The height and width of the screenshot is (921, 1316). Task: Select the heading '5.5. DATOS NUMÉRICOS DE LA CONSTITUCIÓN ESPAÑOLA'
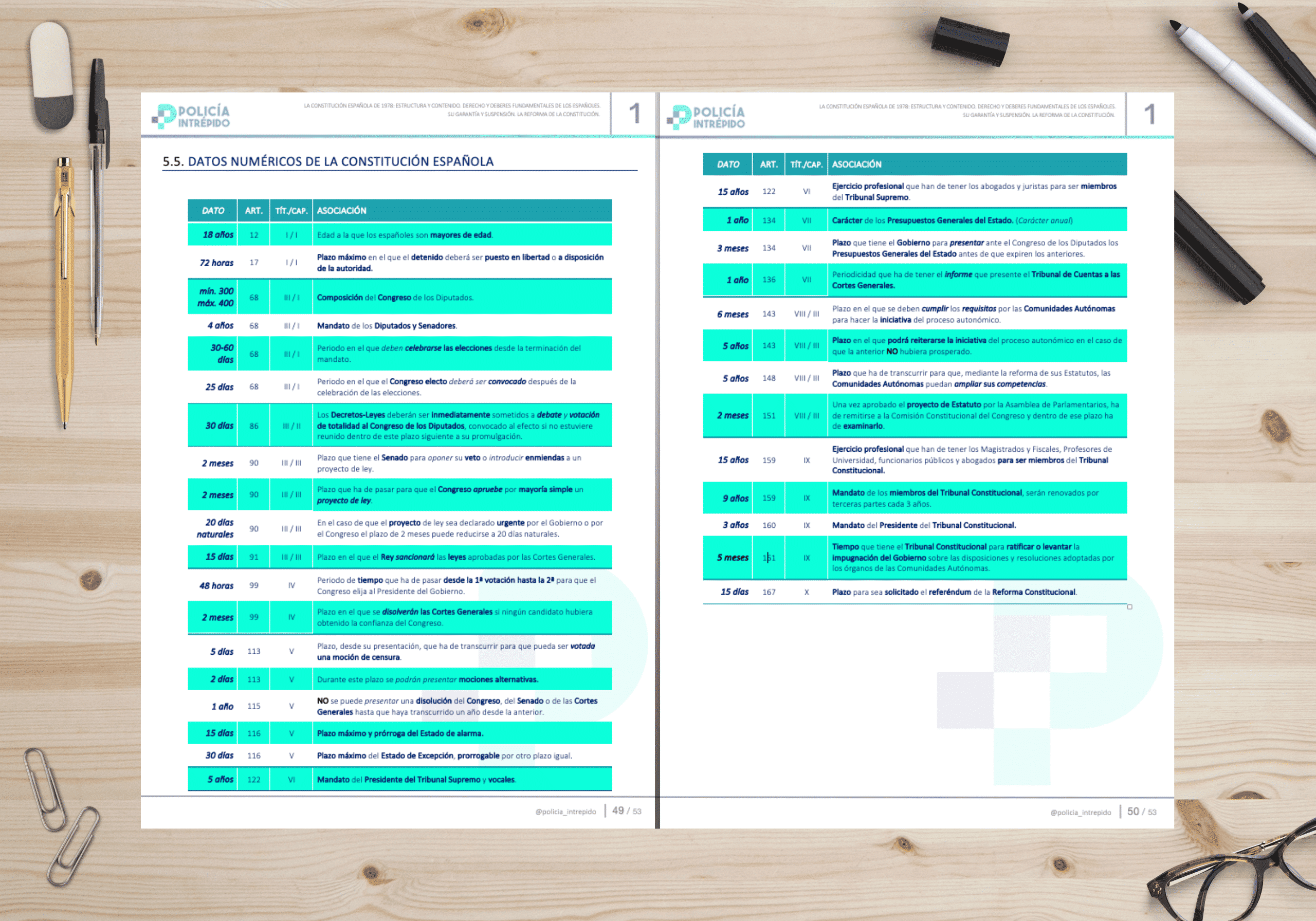(328, 161)
